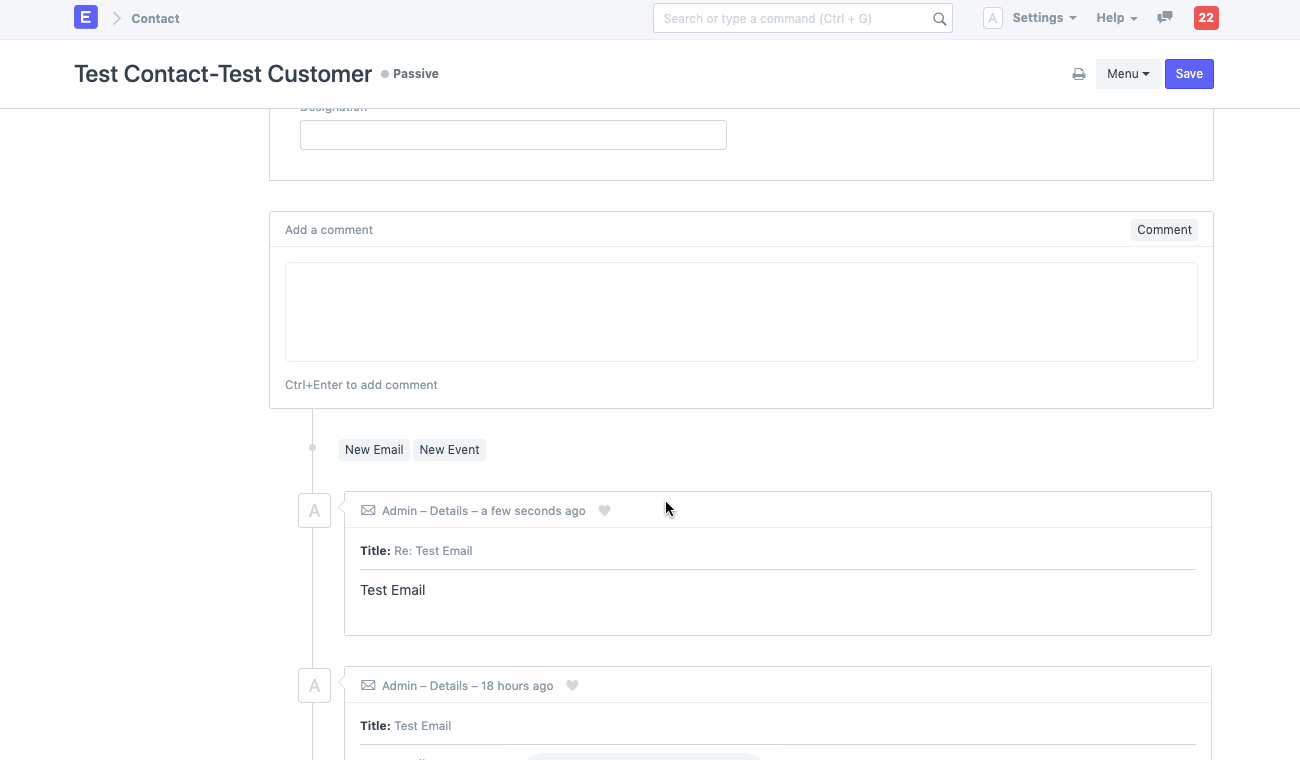This screenshot has height=760, width=1300.
Task: Open the notifications badge showing 22
Action: coord(1205,18)
